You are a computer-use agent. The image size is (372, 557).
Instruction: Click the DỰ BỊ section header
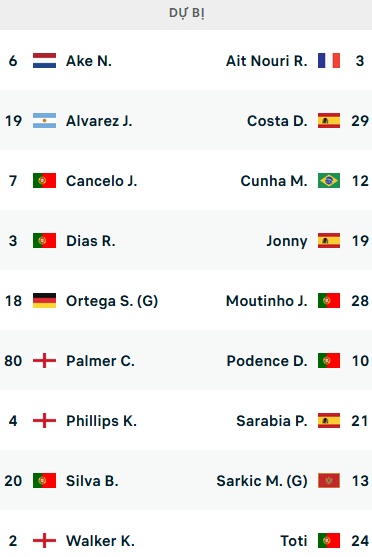(x=186, y=14)
